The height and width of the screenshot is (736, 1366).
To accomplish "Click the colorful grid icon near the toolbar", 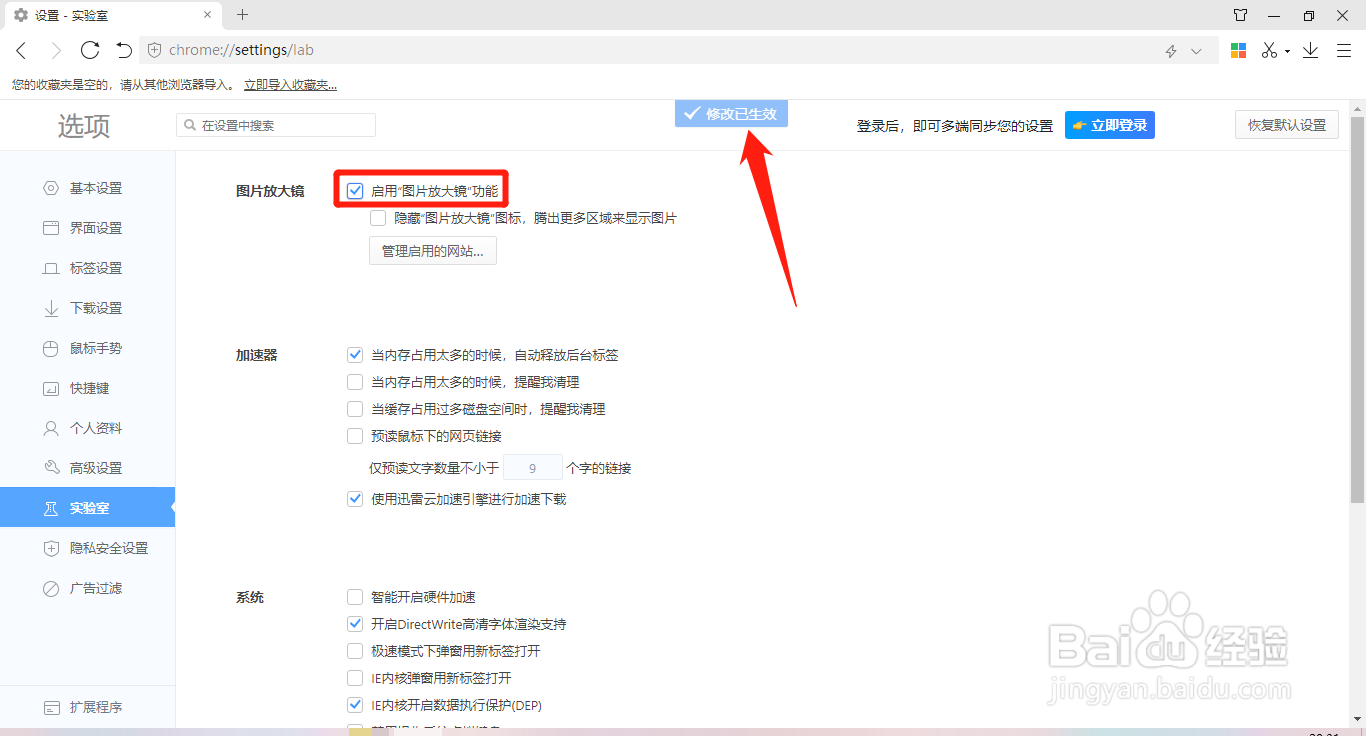I will [x=1237, y=49].
